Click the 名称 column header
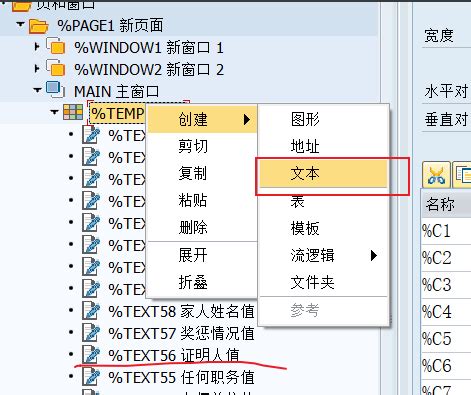The width and height of the screenshot is (471, 395). 447,204
